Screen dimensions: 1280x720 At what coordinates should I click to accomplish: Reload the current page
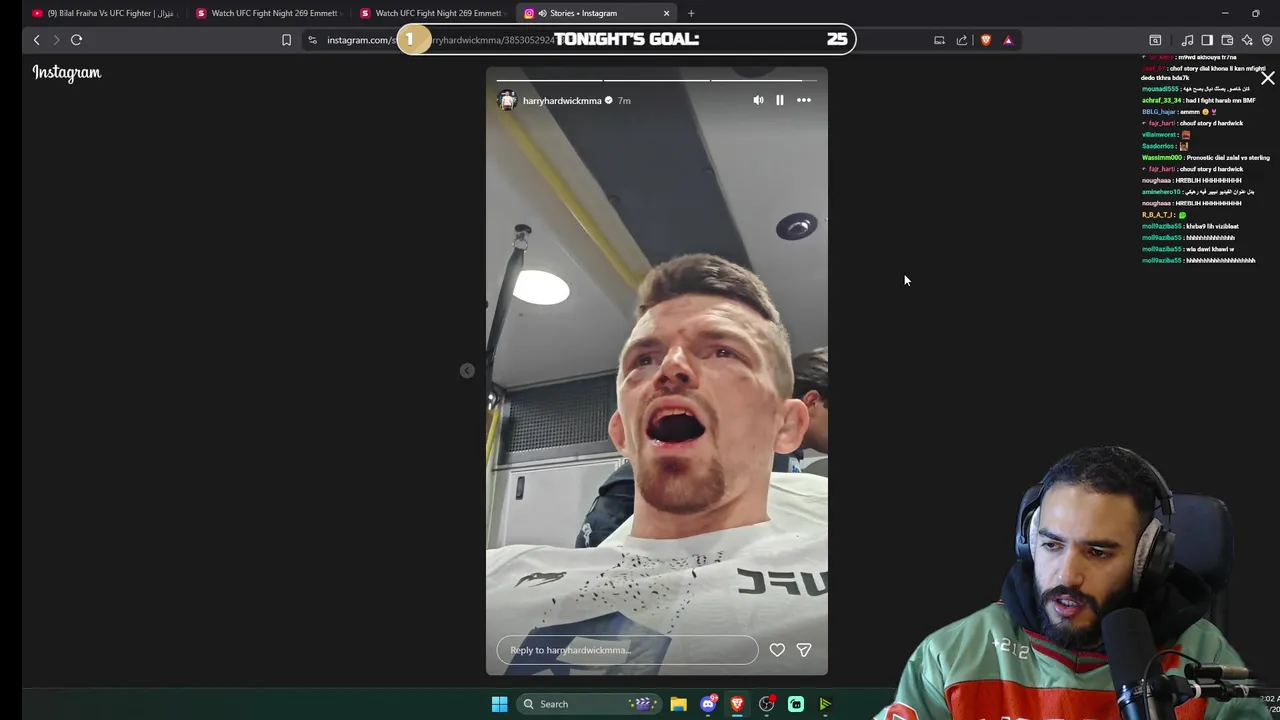point(76,40)
